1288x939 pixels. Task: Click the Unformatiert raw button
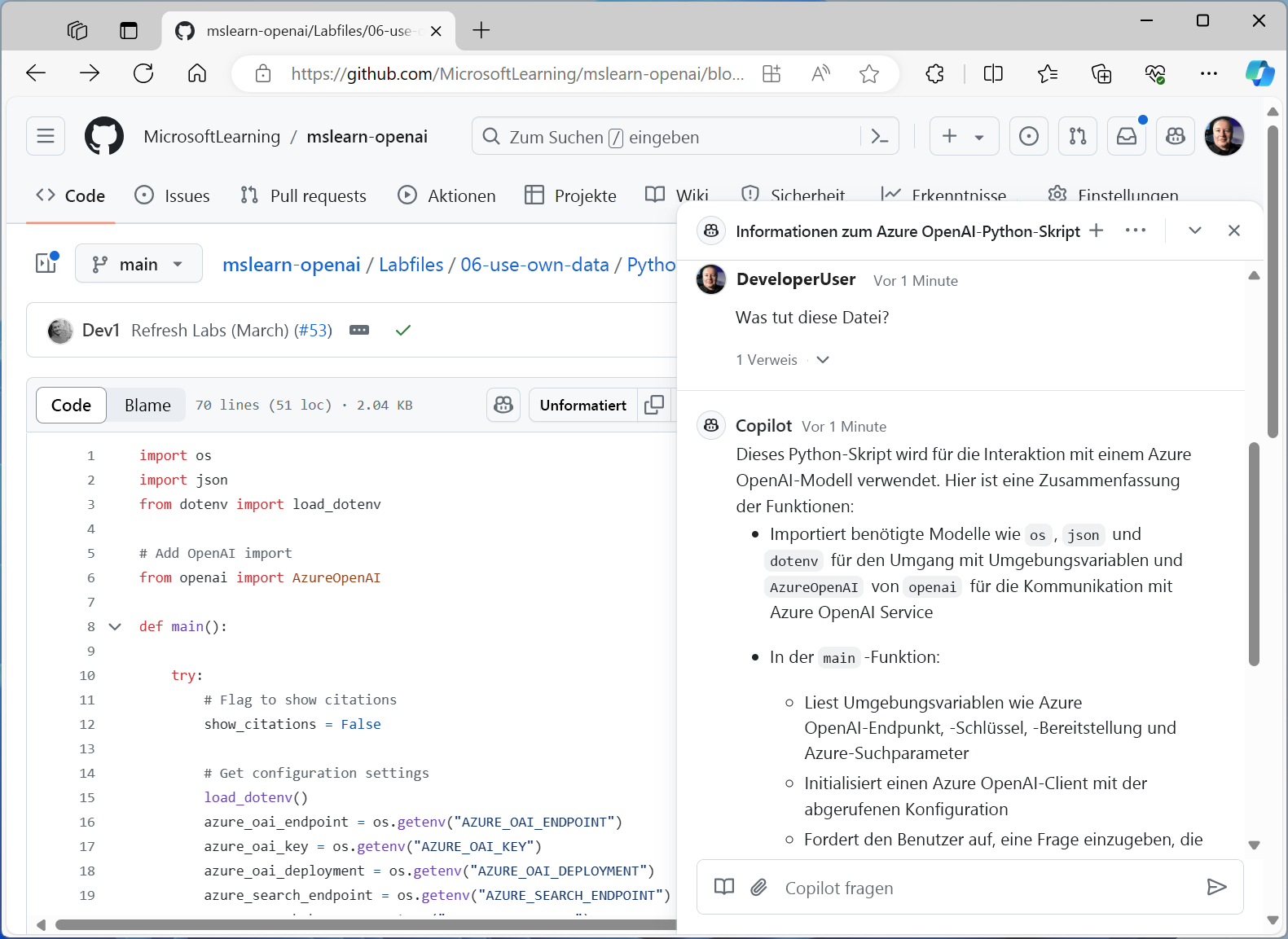[x=583, y=405]
